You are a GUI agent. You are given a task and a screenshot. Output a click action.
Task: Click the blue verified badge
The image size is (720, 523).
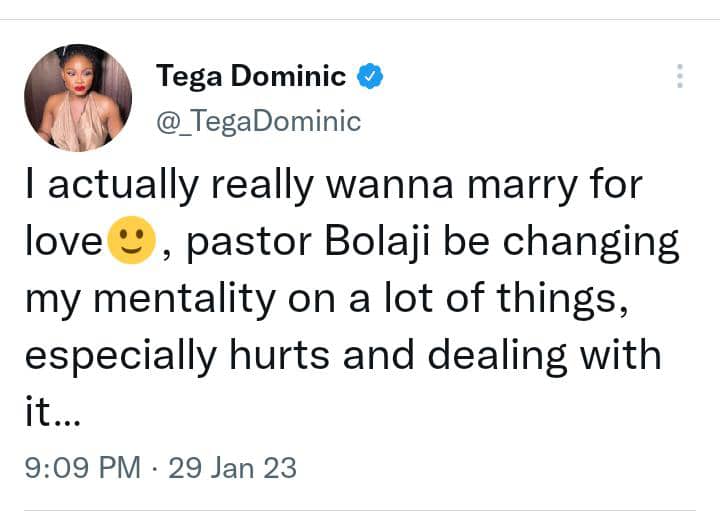tap(371, 75)
